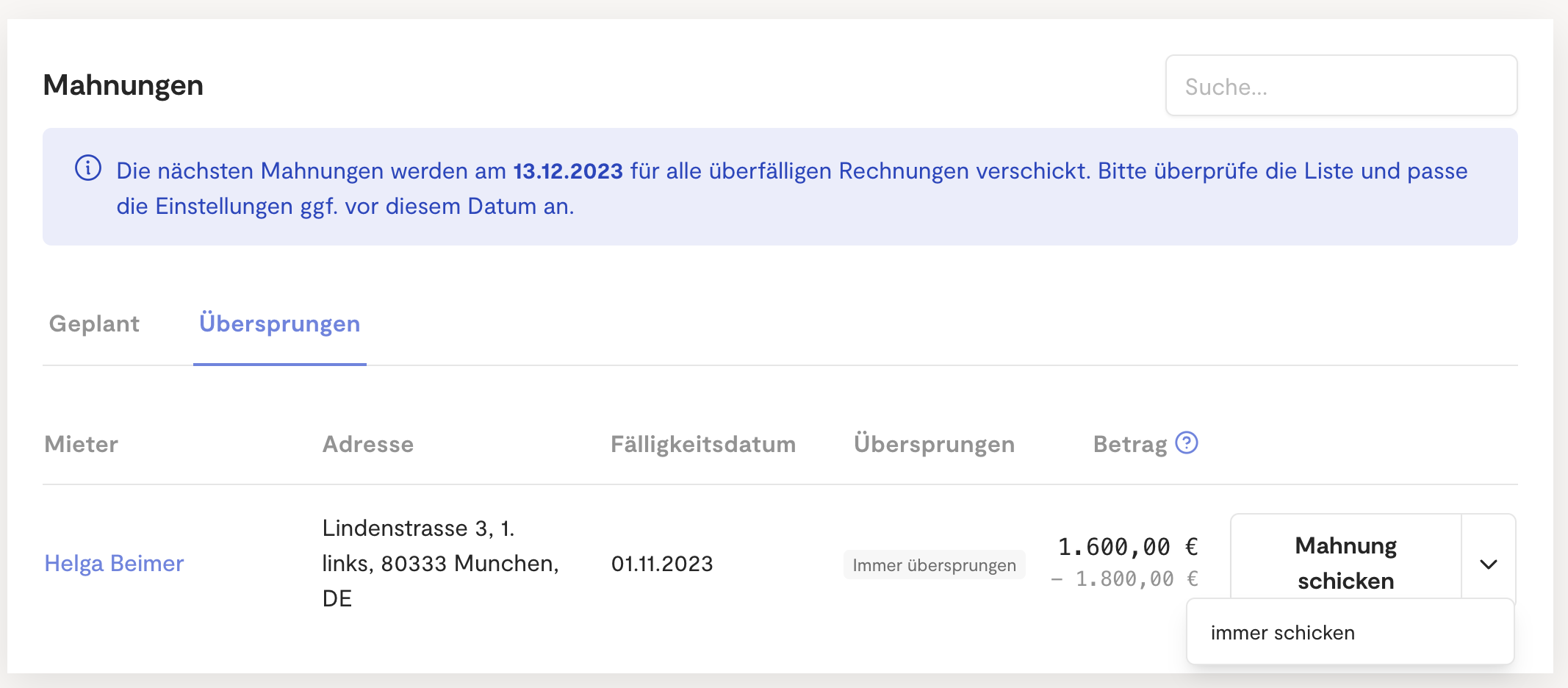
Task: Focus the Suche... search field
Action: 1341,85
